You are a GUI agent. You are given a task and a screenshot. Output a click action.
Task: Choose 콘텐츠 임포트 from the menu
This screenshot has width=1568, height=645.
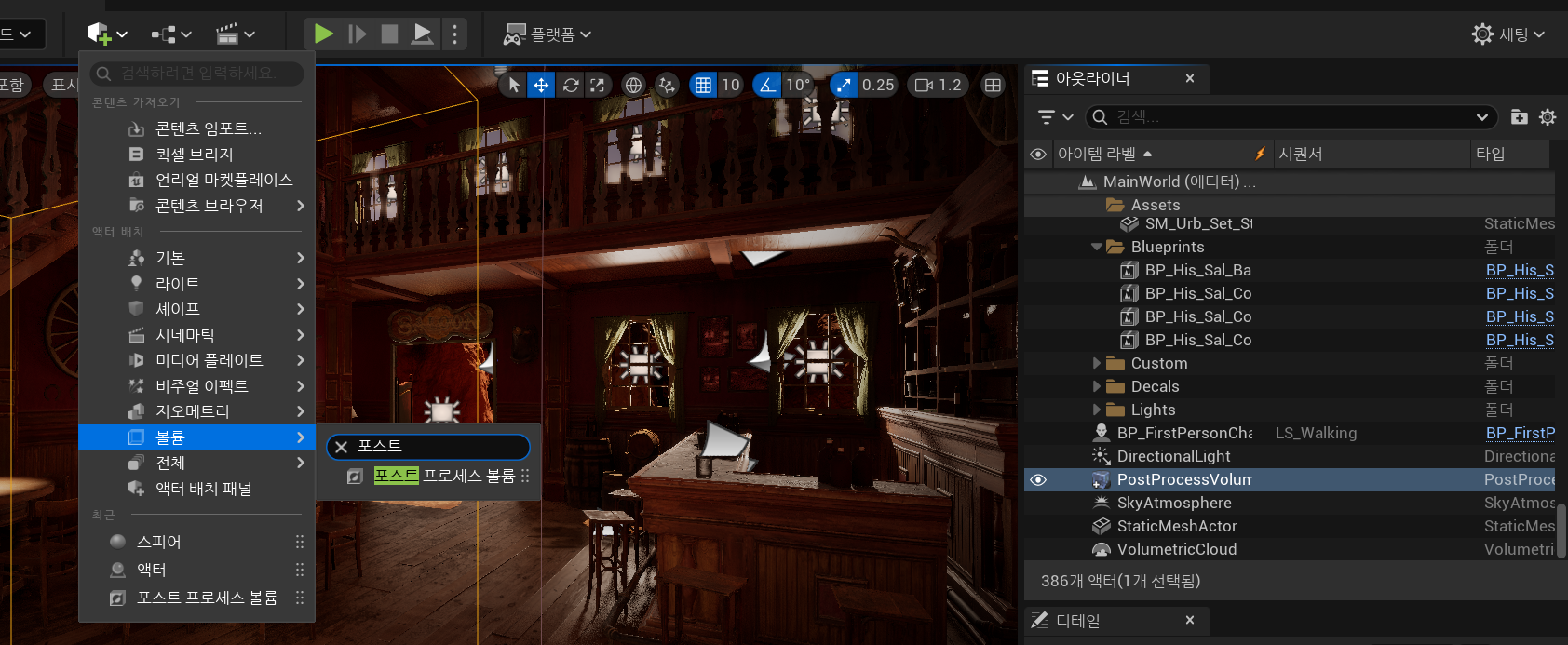pos(196,128)
